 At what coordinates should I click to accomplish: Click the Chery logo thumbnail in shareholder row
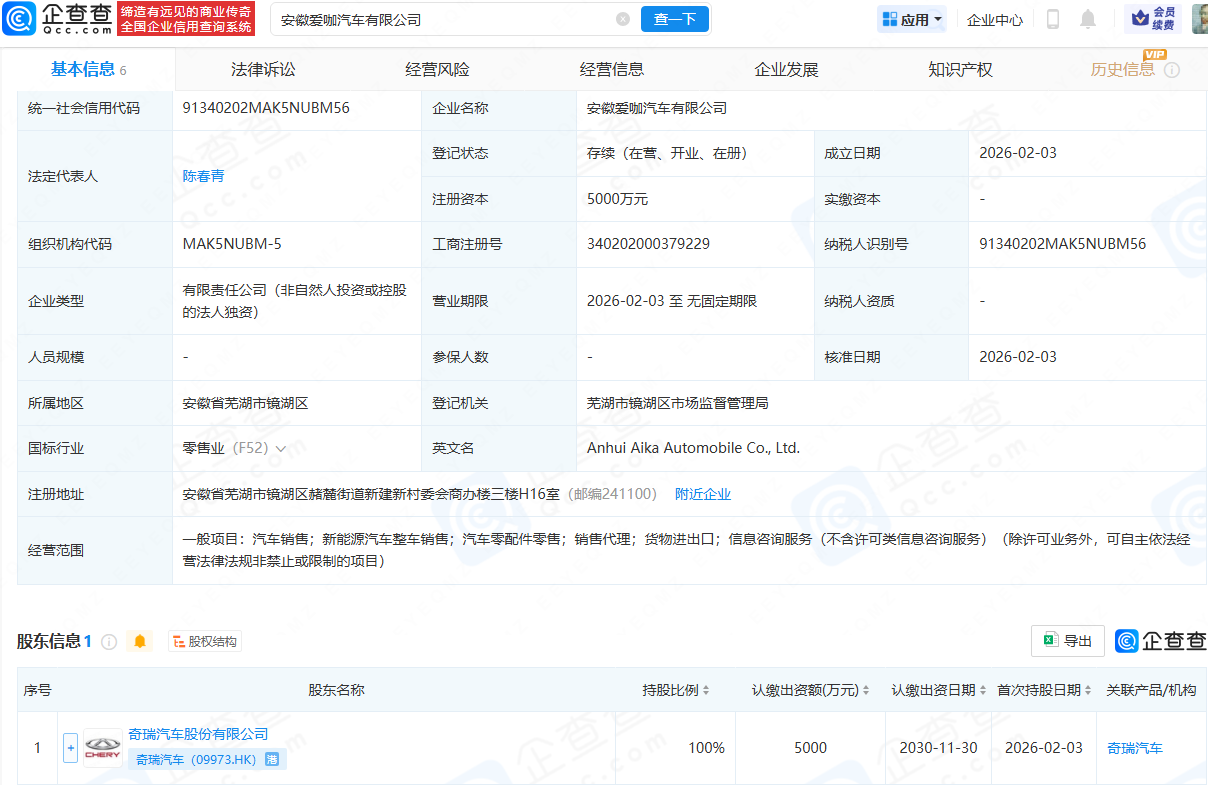pyautogui.click(x=102, y=747)
